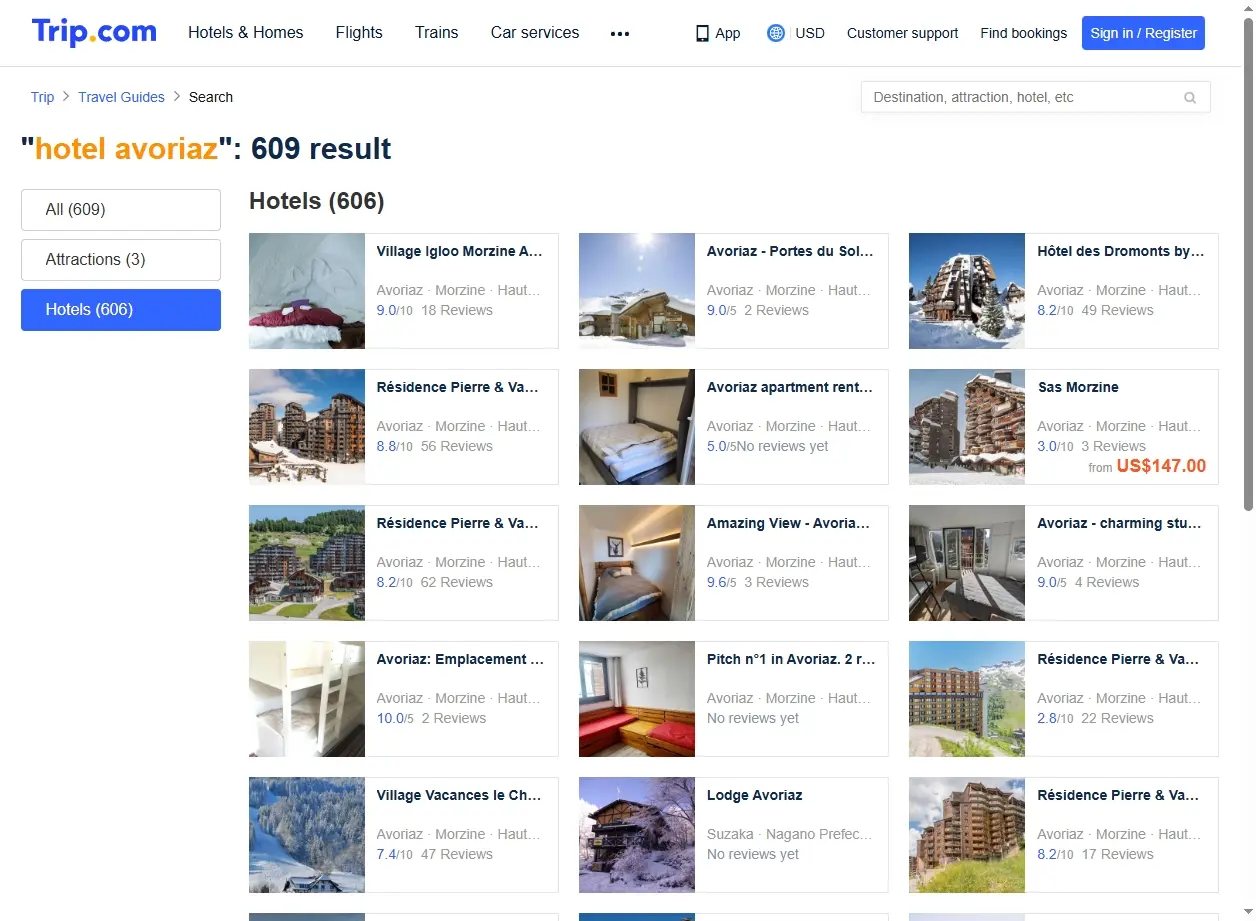The width and height of the screenshot is (1256, 921).
Task: Click Amazing View - Avoria... title
Action: (x=789, y=524)
